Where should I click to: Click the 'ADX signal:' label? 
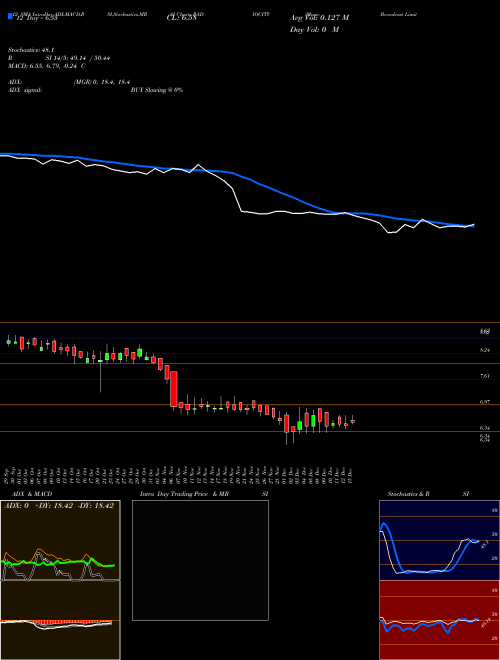tap(25, 90)
